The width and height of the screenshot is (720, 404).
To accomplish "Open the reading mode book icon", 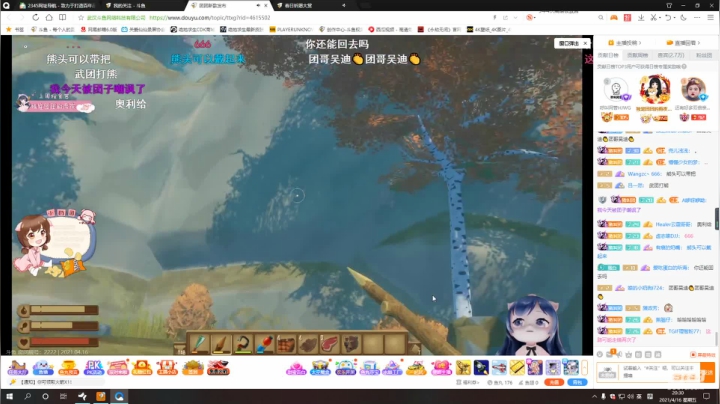I will tap(62, 17).
